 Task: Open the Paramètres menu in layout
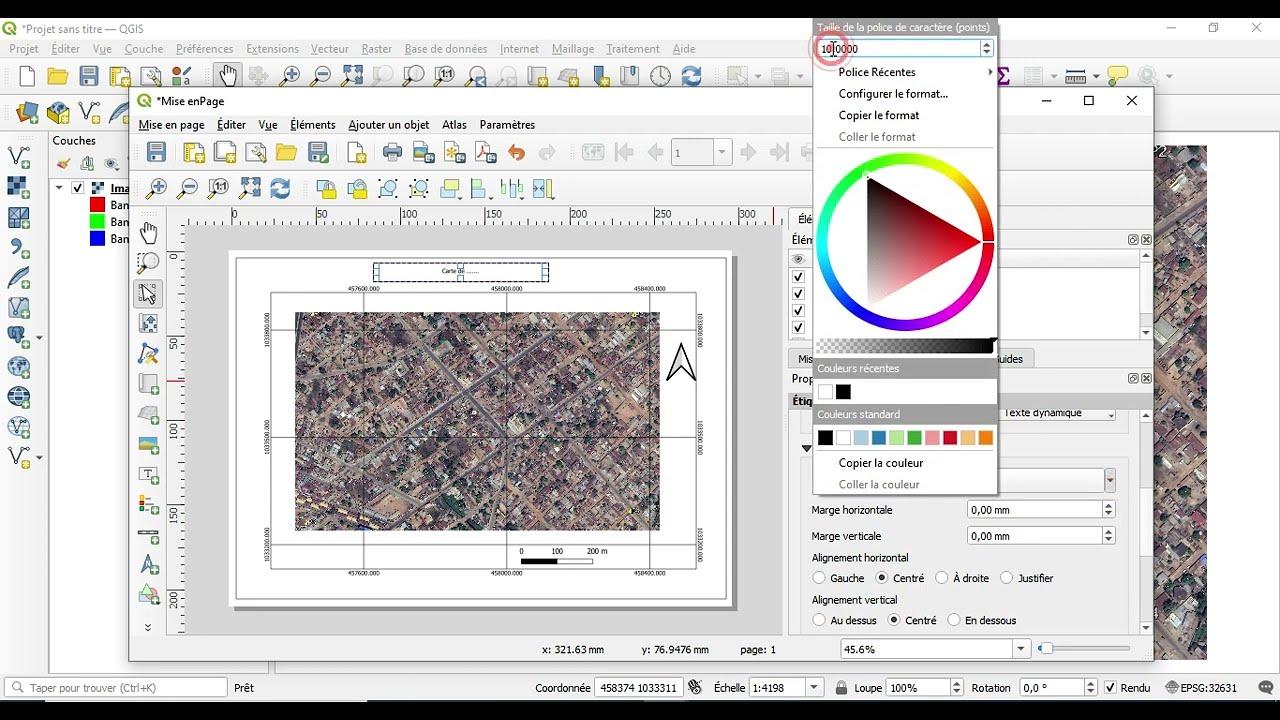(x=507, y=125)
